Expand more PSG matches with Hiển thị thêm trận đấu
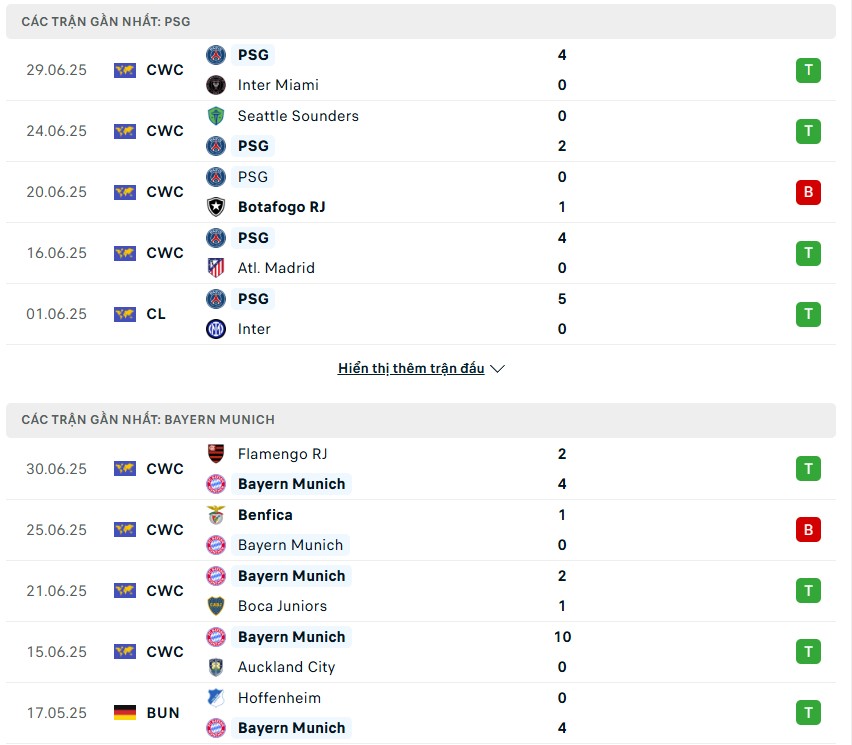Screen dimensions: 852x745 tap(411, 368)
